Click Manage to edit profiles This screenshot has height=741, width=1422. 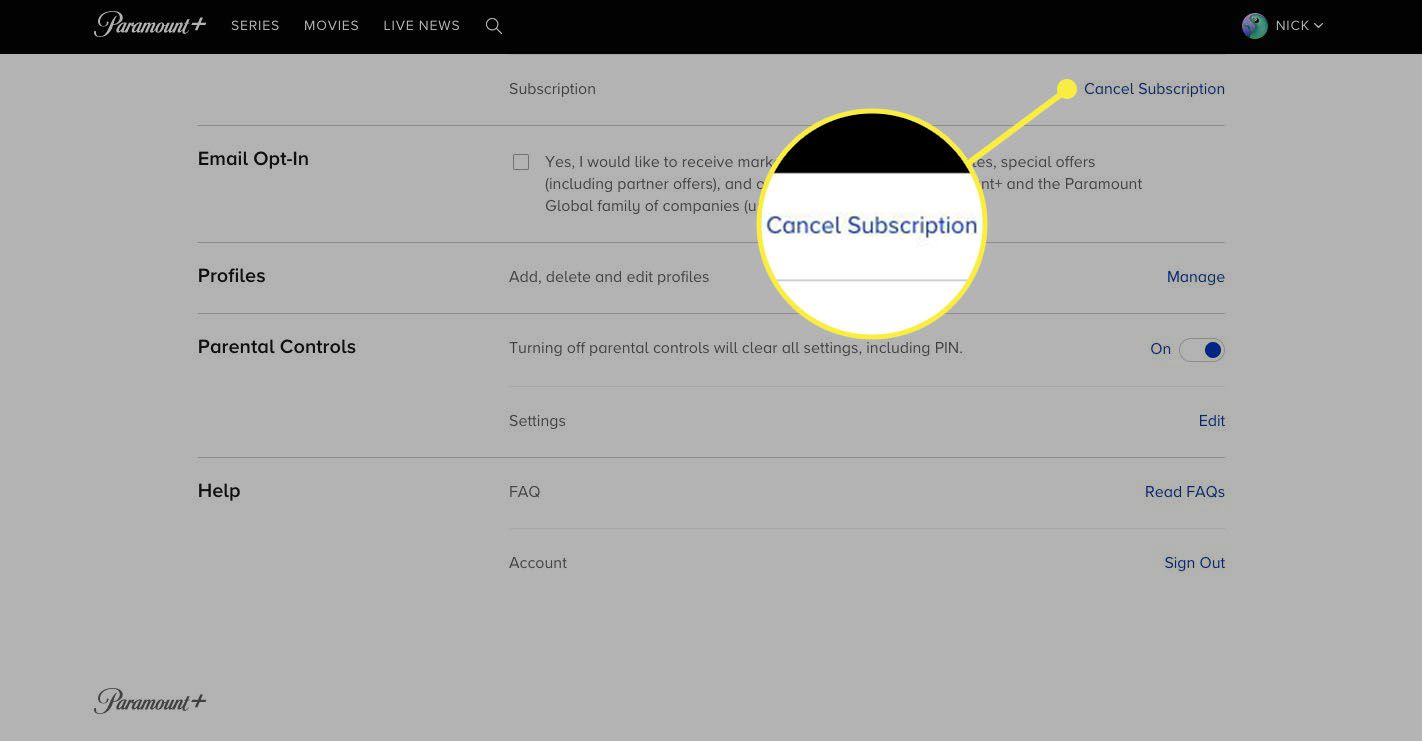[x=1195, y=277]
